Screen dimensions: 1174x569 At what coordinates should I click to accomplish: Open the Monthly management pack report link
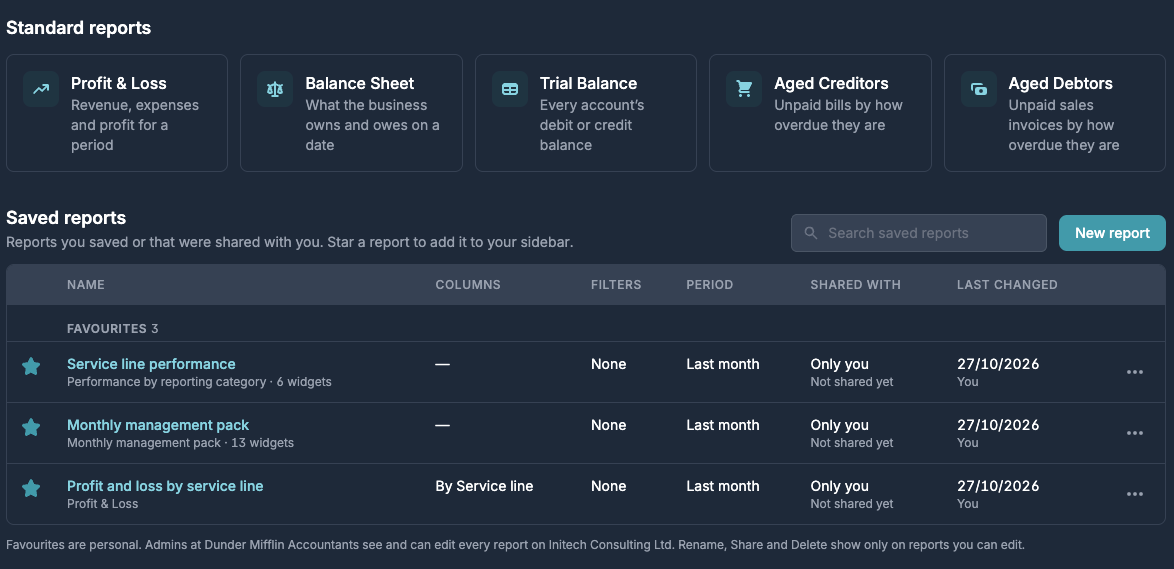pyautogui.click(x=158, y=425)
